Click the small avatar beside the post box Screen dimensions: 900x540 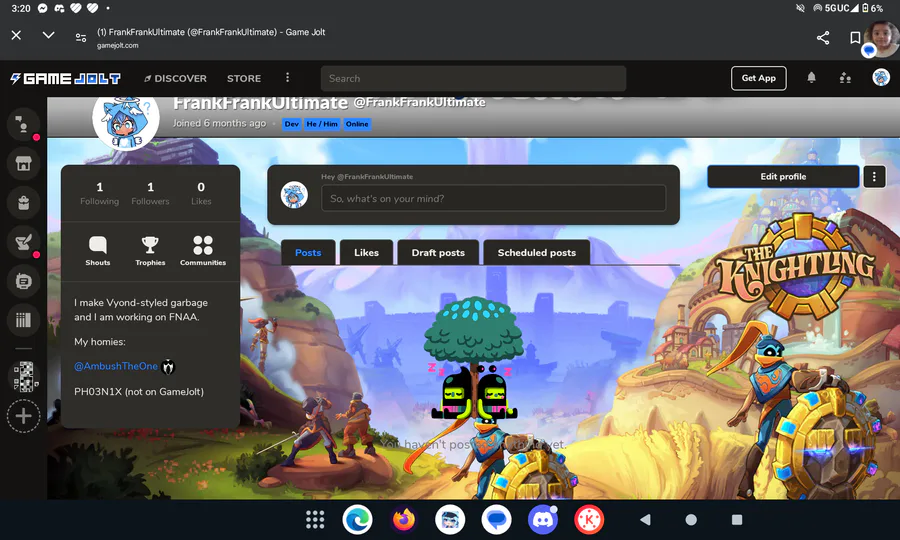click(294, 195)
